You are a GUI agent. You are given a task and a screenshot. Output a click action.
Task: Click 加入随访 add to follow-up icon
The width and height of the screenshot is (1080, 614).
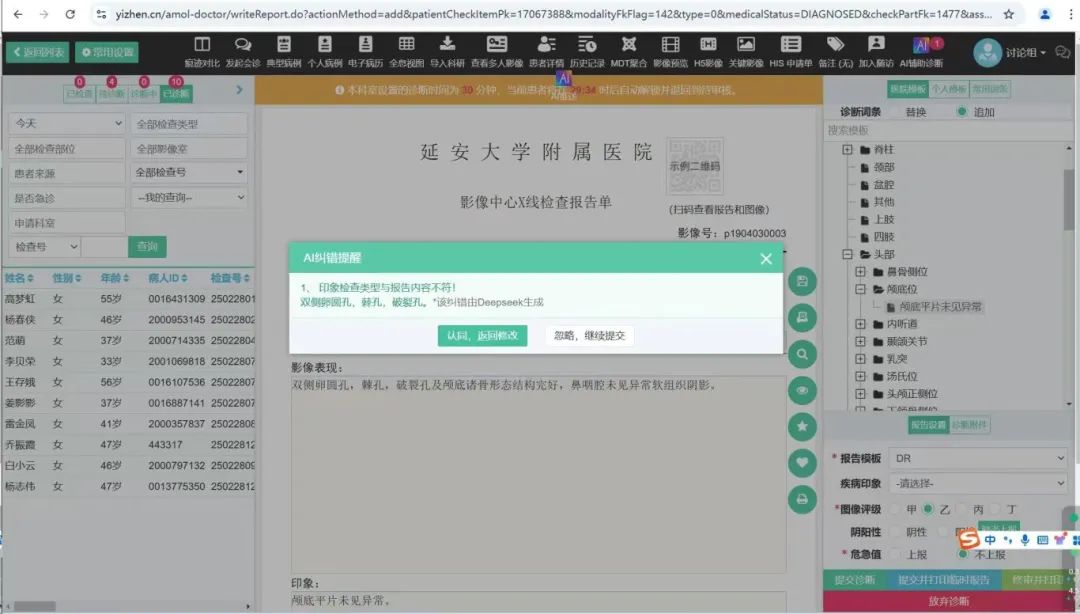coord(876,52)
